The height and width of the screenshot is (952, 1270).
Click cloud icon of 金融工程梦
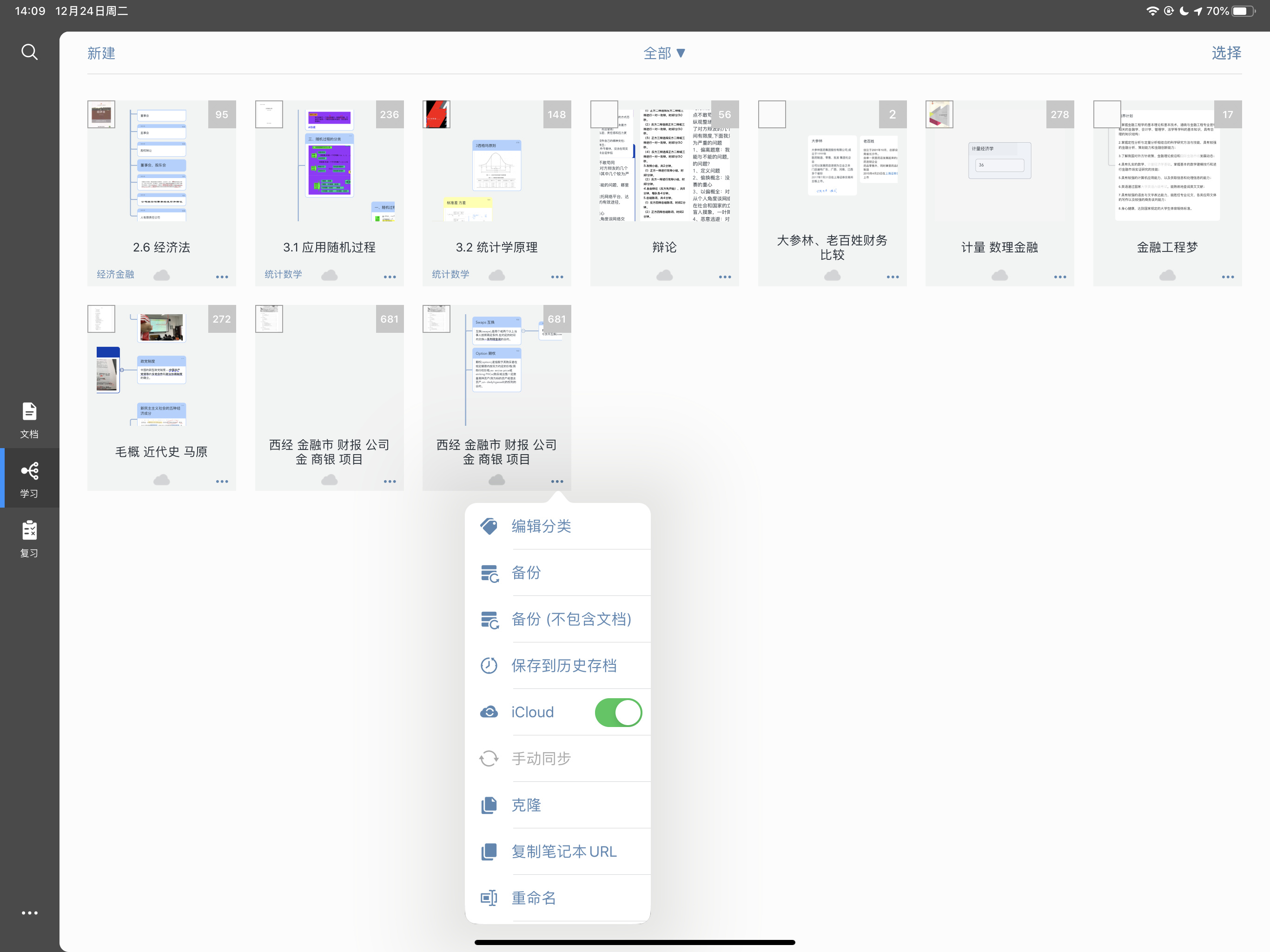click(x=1167, y=276)
